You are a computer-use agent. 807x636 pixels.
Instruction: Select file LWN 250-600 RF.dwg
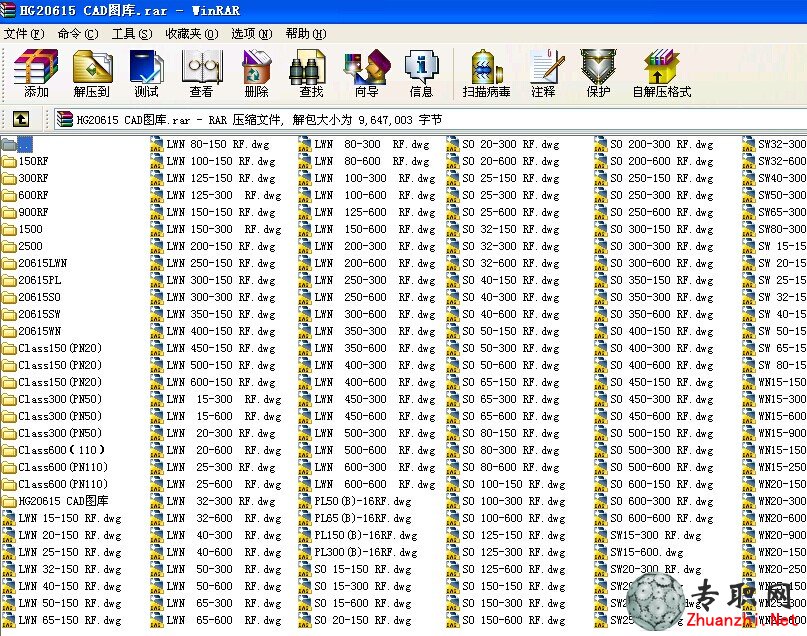click(x=375, y=297)
